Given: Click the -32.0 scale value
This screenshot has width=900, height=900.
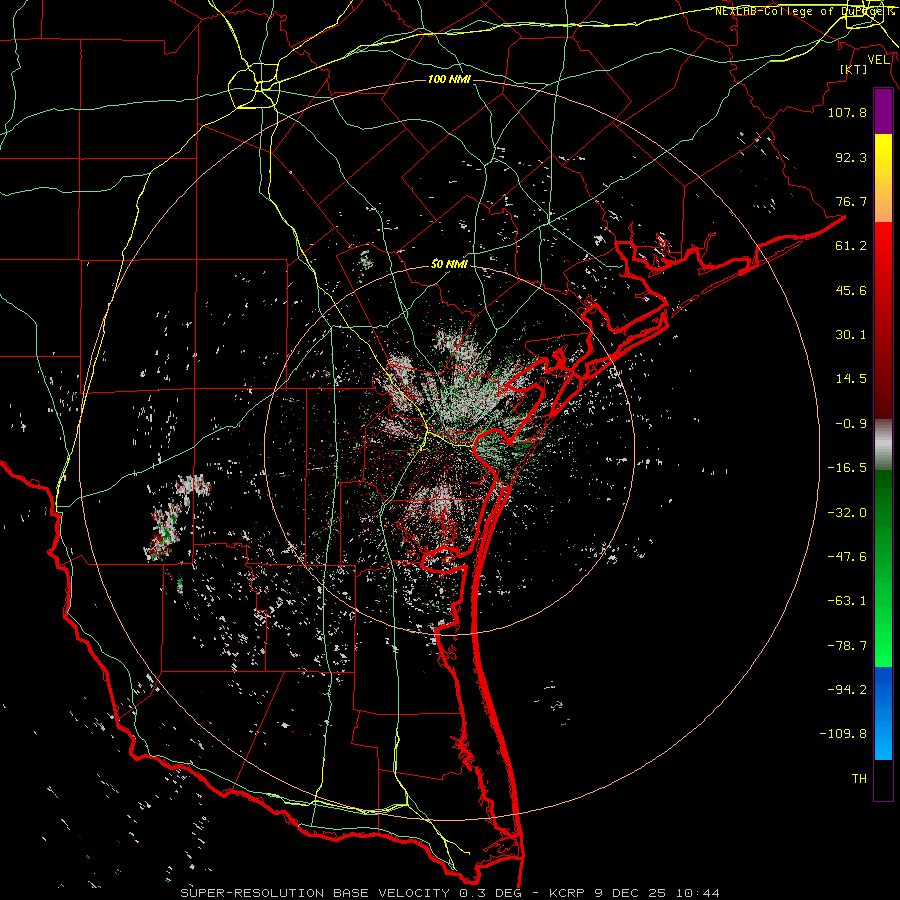Looking at the screenshot, I should point(847,513).
